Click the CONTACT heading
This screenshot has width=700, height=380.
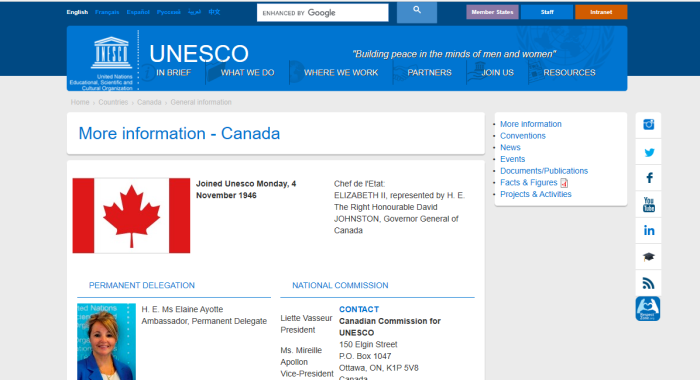coord(359,309)
